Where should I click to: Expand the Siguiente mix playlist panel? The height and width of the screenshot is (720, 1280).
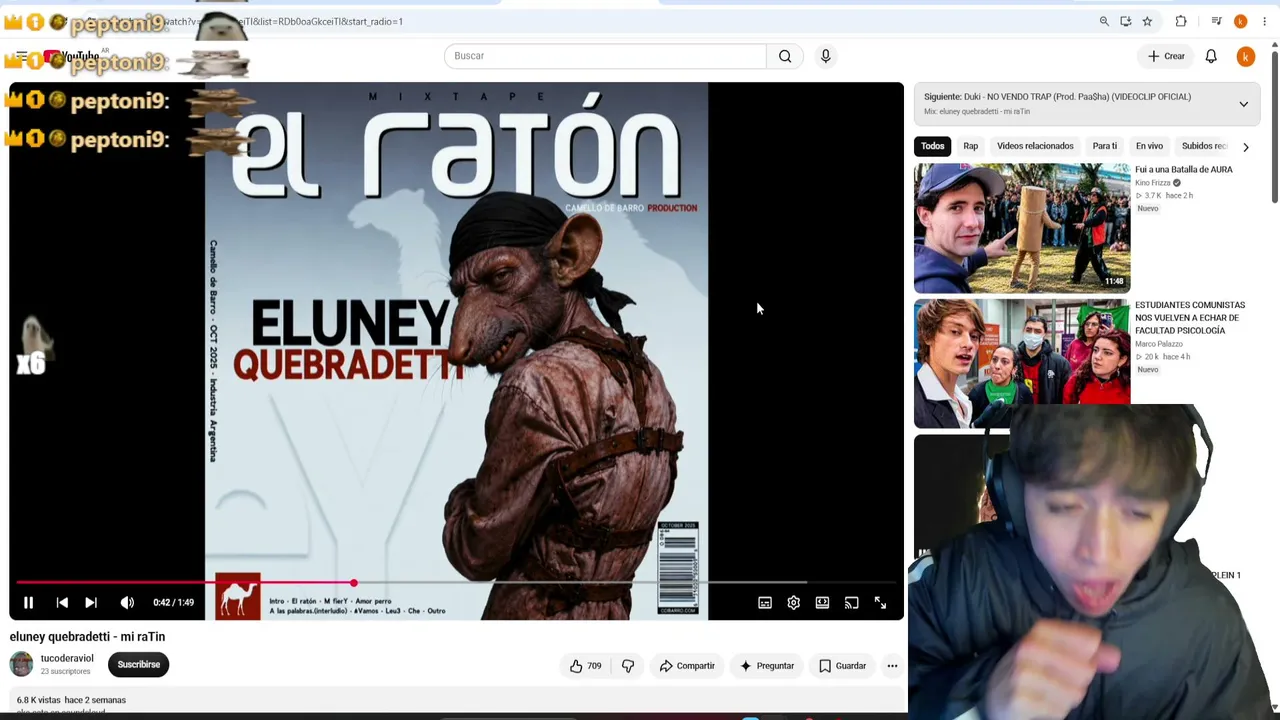click(1243, 104)
